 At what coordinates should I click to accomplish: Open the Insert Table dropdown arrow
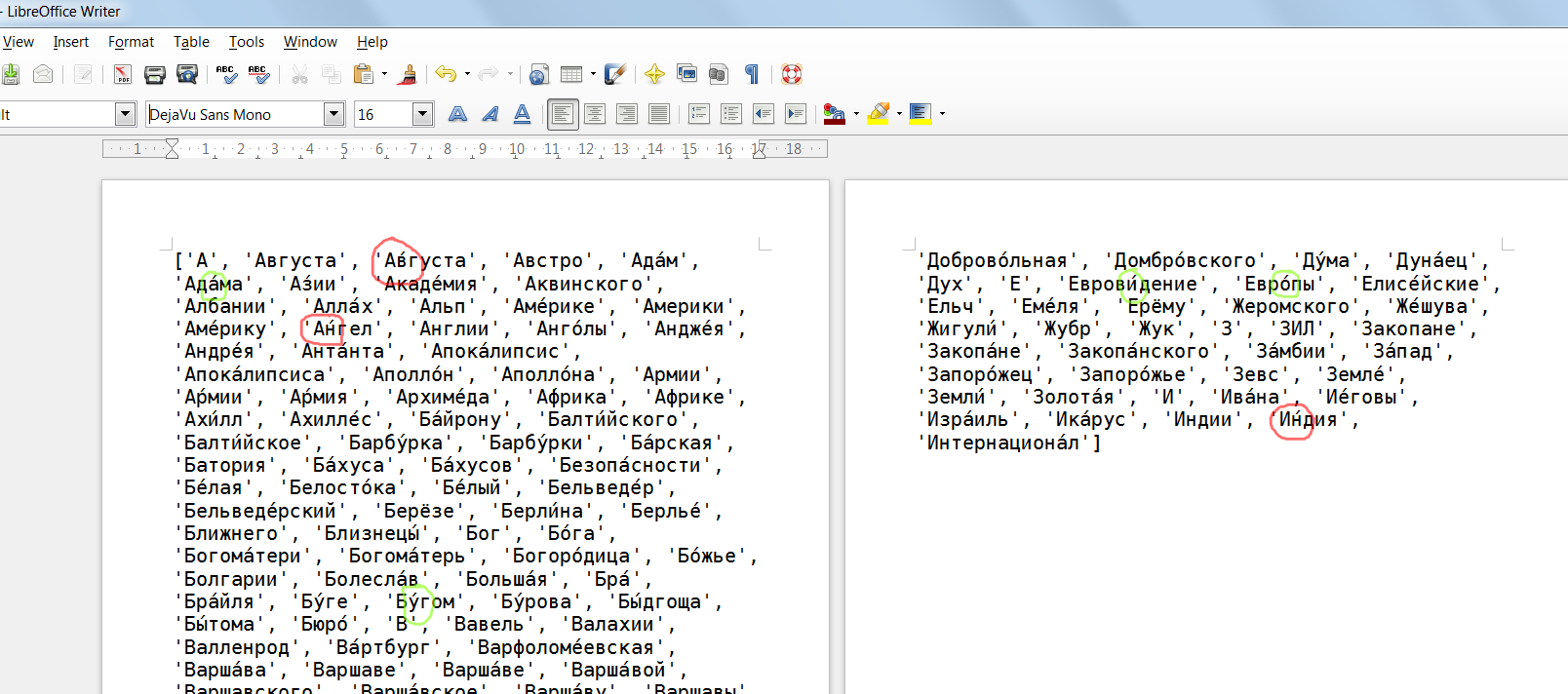[x=593, y=74]
